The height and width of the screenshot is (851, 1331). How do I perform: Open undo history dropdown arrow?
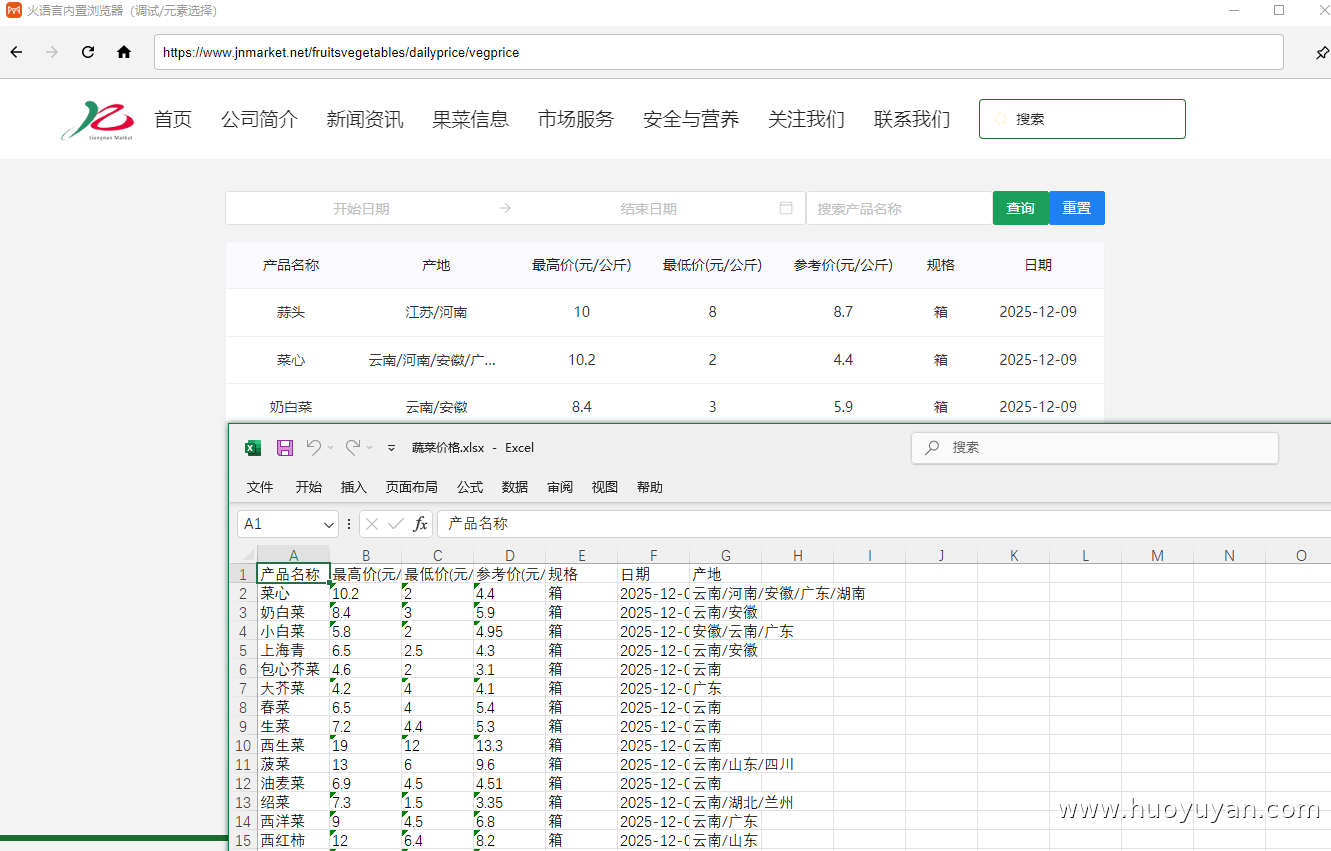click(331, 447)
